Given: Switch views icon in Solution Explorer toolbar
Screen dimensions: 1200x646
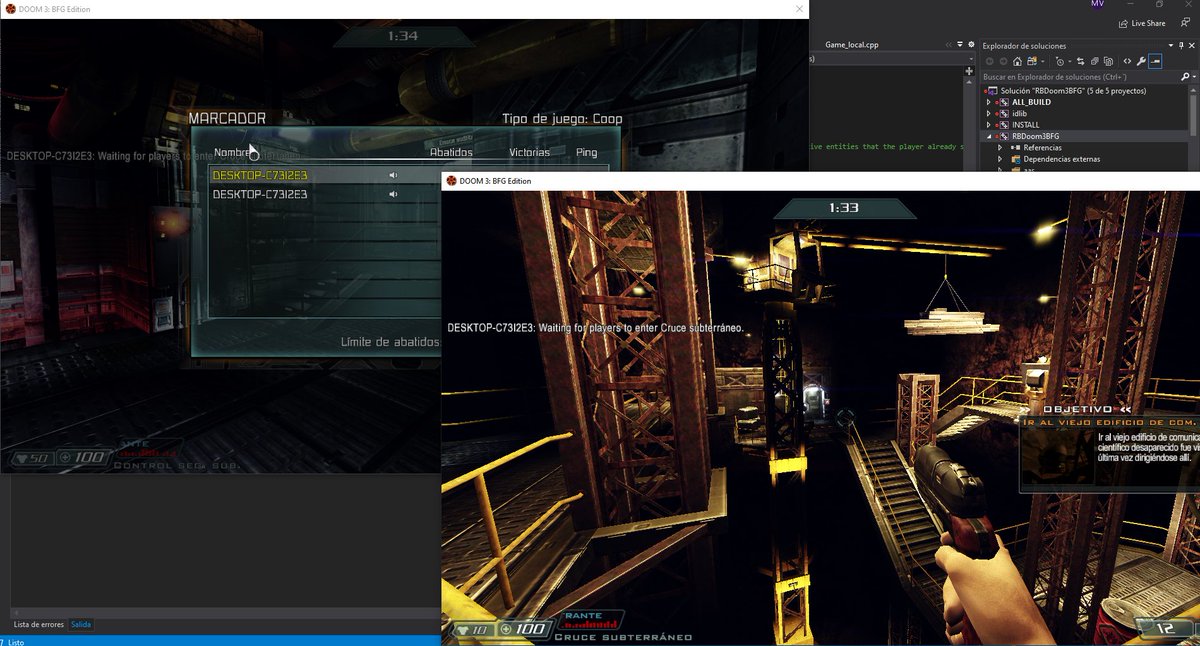Looking at the screenshot, I should tap(1032, 61).
